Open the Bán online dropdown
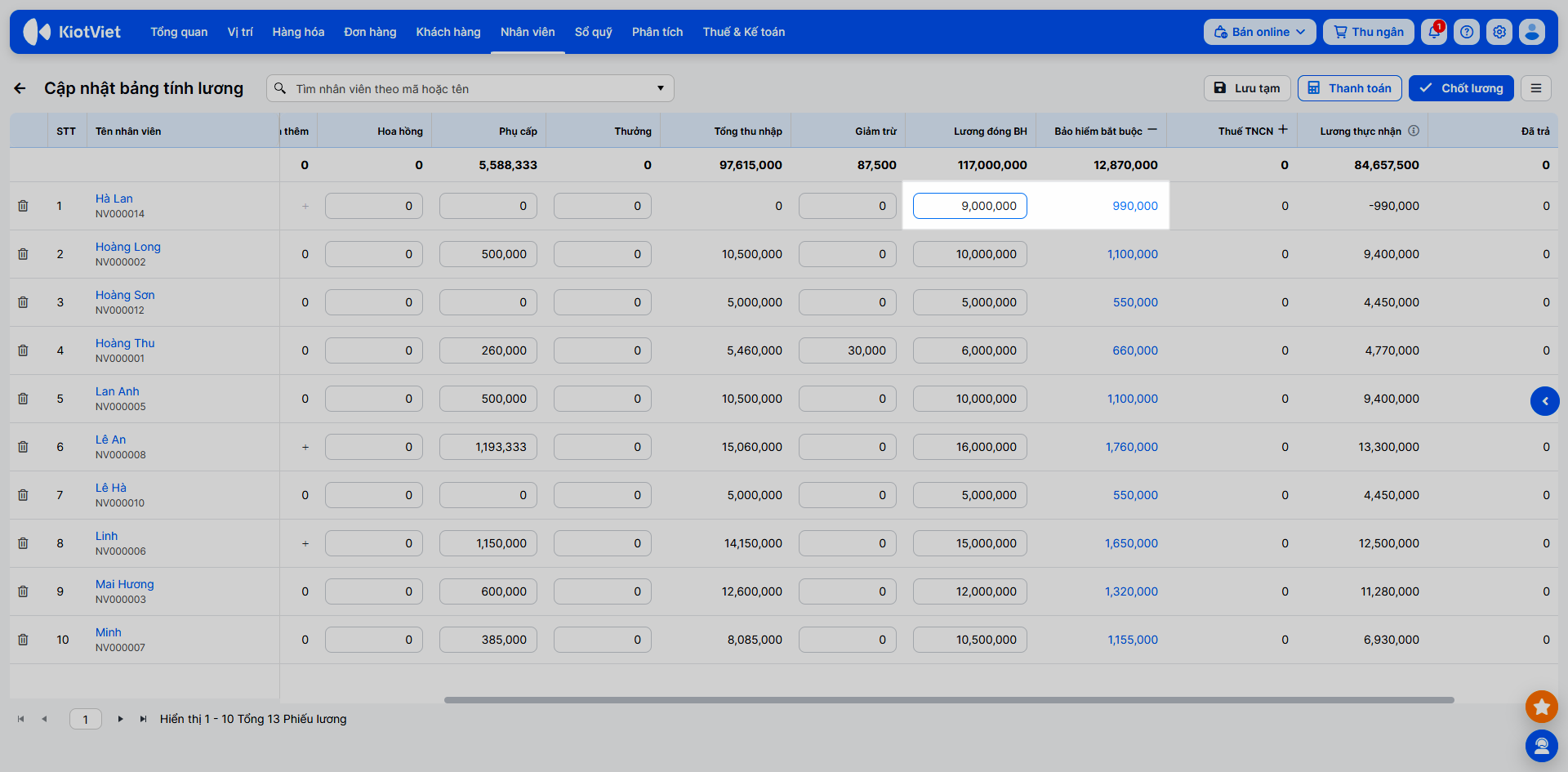Viewport: 1568px width, 772px height. (x=1260, y=32)
